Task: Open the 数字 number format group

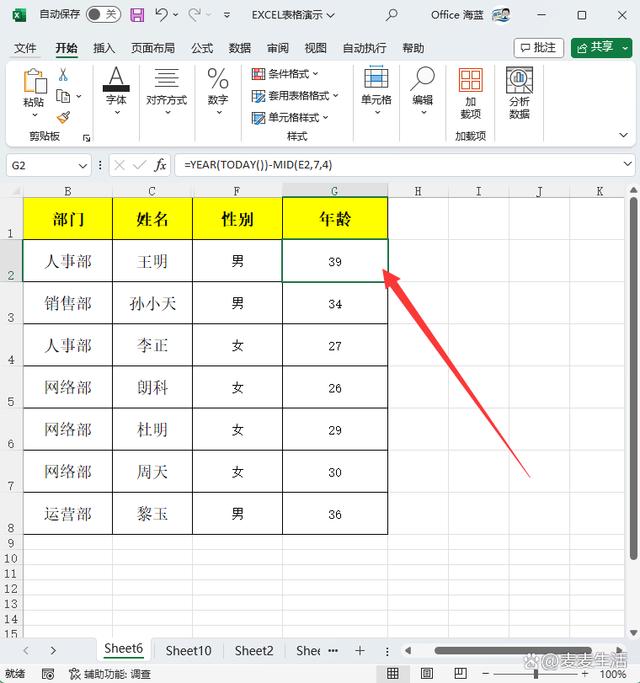Action: (218, 91)
